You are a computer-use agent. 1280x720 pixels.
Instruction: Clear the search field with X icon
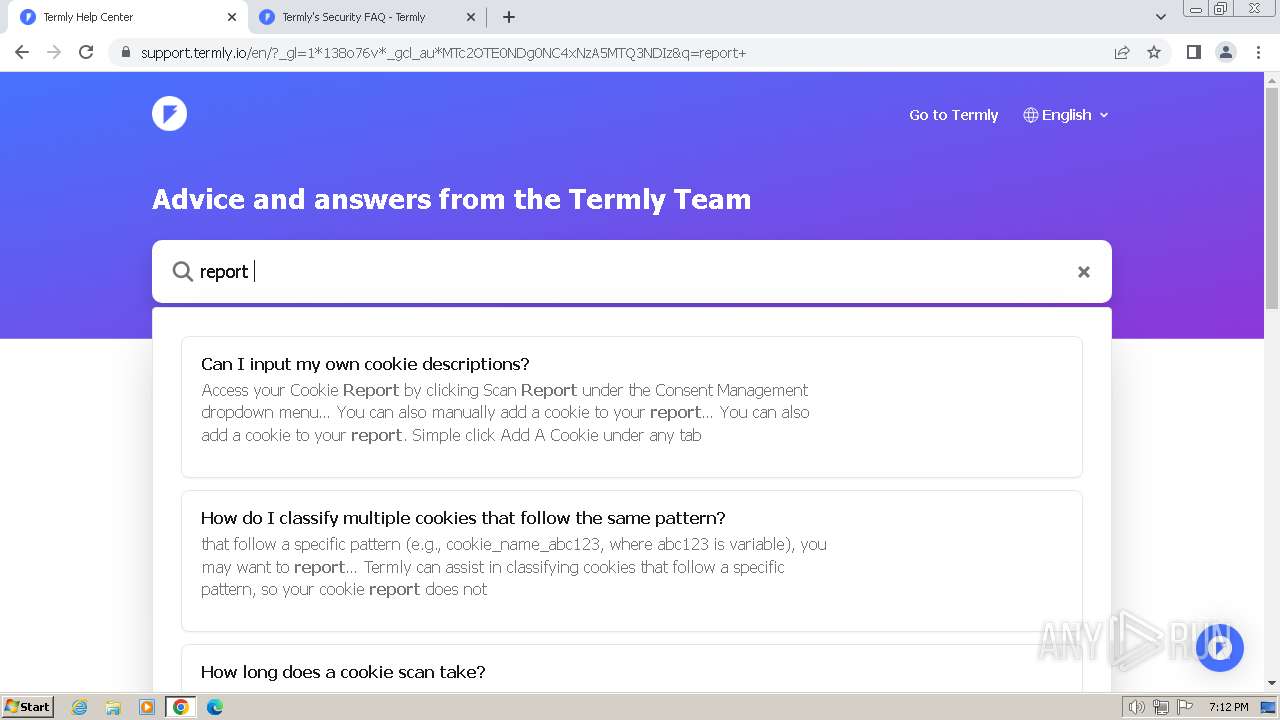coord(1083,272)
